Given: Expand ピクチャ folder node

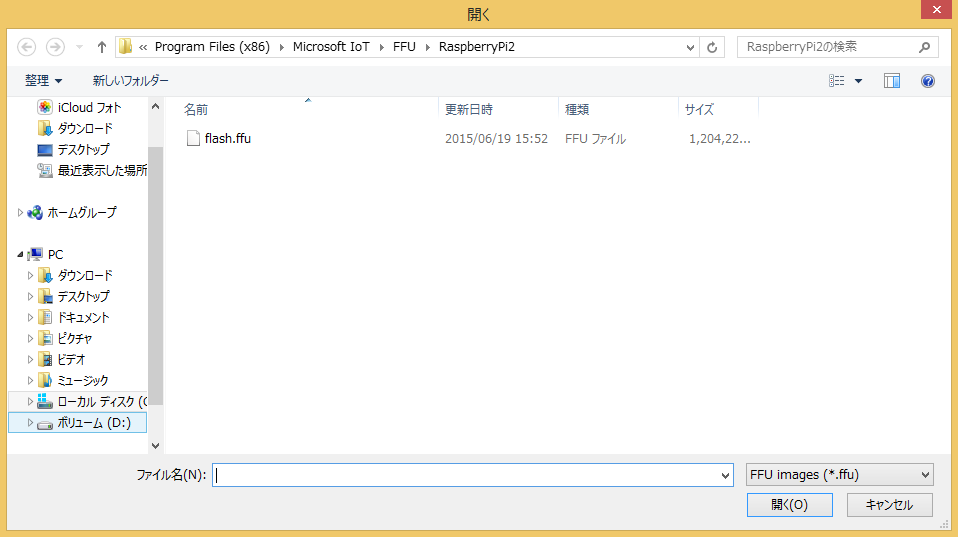Looking at the screenshot, I should coord(30,338).
